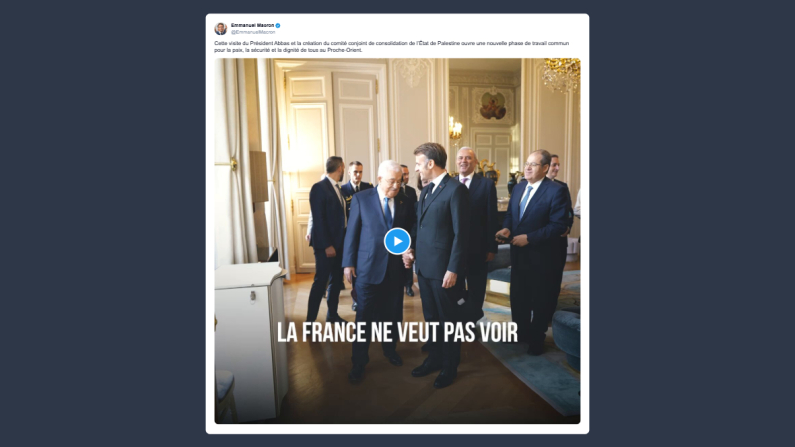Click the dark background left of the tweet card
The height and width of the screenshot is (447, 795).
[101, 224]
